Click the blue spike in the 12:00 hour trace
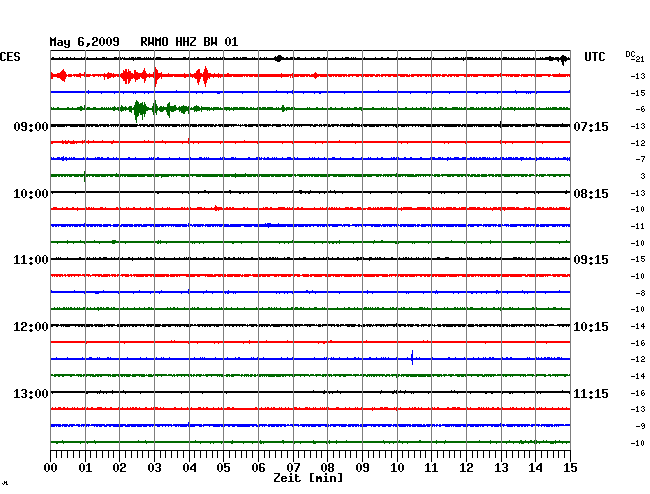The image size is (650, 494). pos(412,358)
